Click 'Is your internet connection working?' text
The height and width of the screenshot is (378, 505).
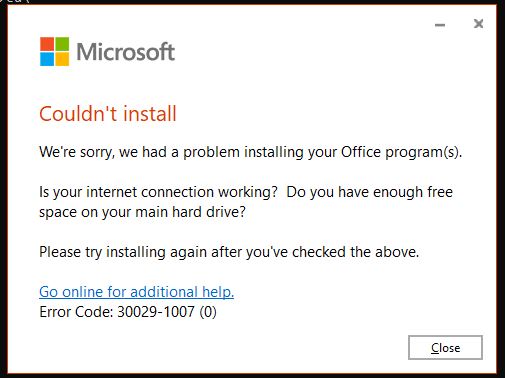(158, 192)
